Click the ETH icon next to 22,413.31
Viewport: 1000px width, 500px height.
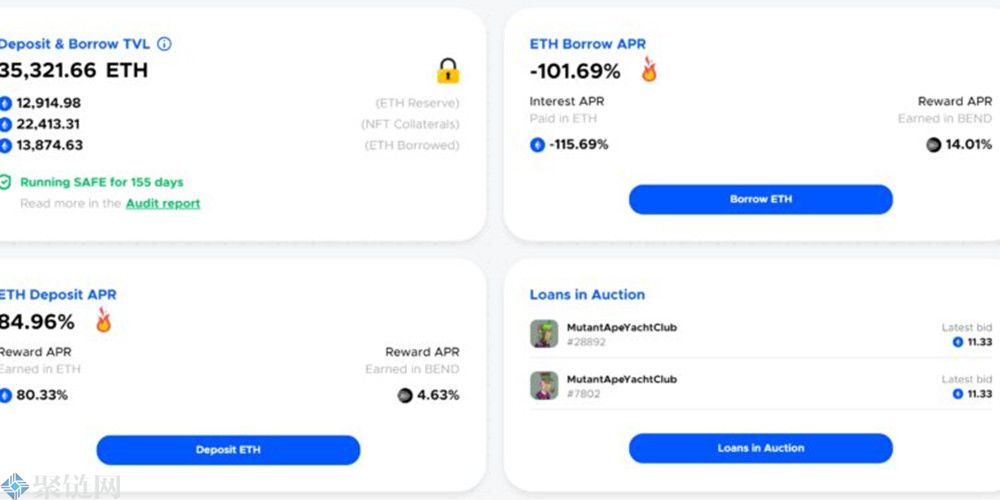(x=6, y=124)
